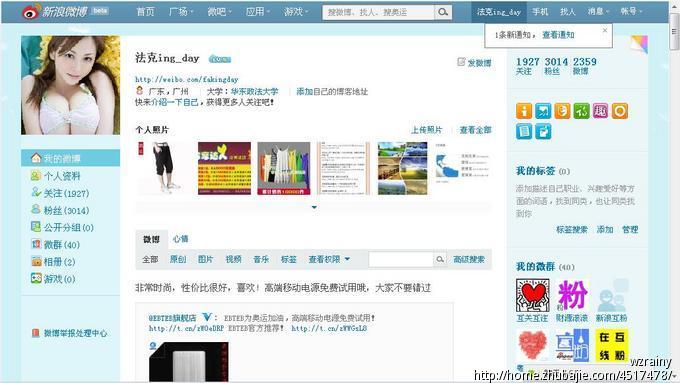Image resolution: width=680 pixels, height=383 pixels.
Task: Click the page-curl skin icon at top right
Action: (x=639, y=44)
